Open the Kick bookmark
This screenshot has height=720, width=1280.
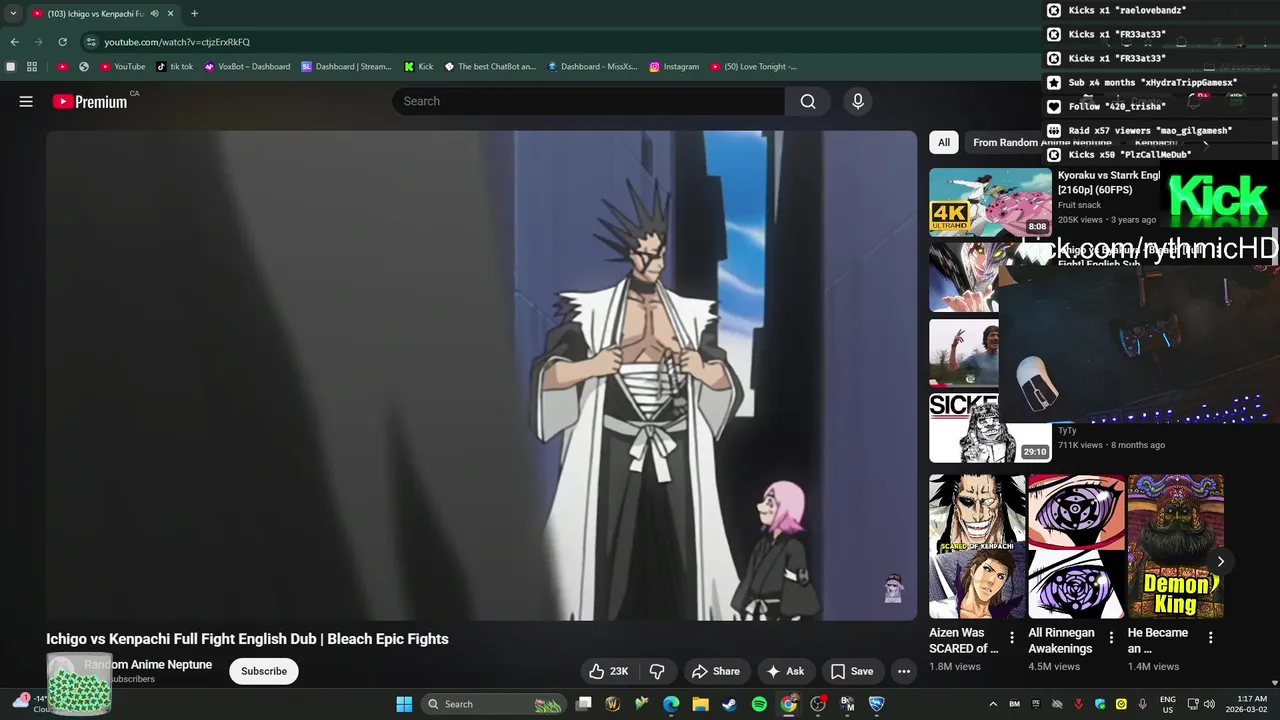coord(419,67)
